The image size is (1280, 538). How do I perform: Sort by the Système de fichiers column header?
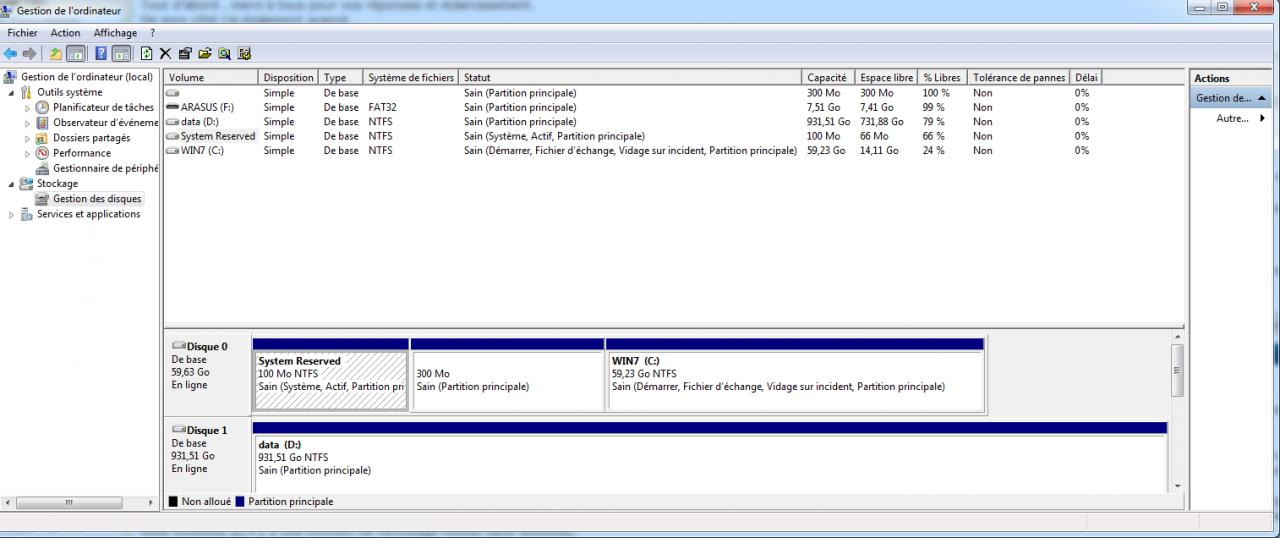pyautogui.click(x=412, y=77)
